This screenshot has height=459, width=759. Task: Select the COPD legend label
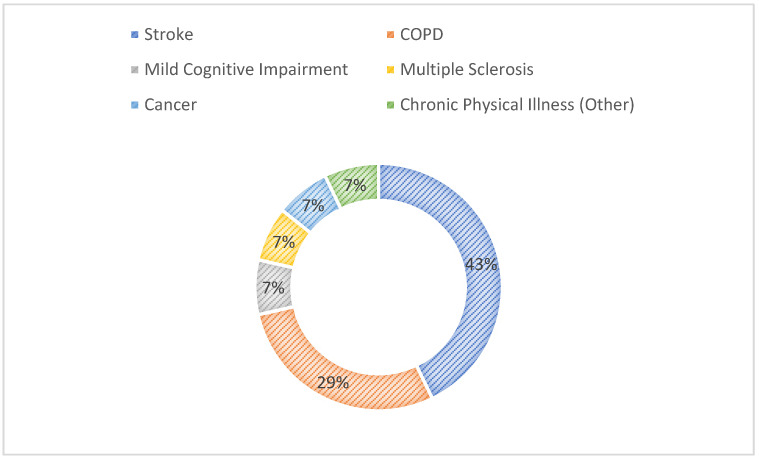(x=422, y=34)
